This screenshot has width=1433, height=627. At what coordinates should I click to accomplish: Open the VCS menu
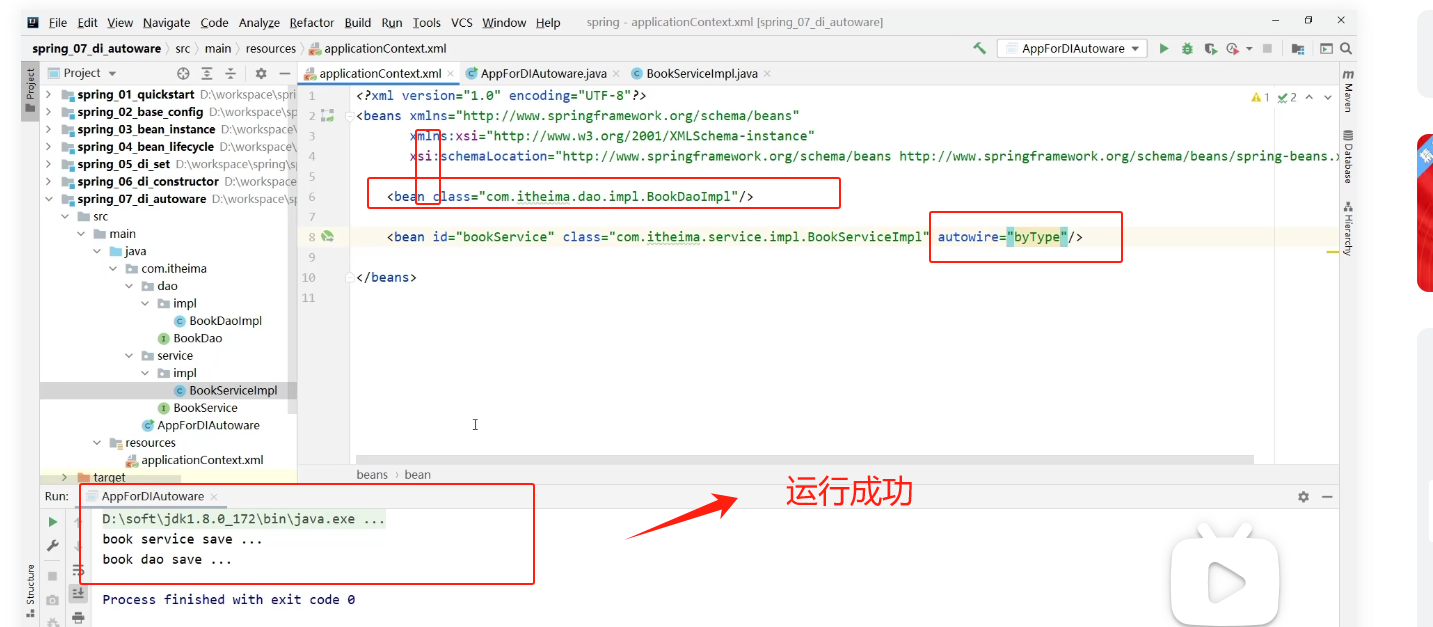462,22
